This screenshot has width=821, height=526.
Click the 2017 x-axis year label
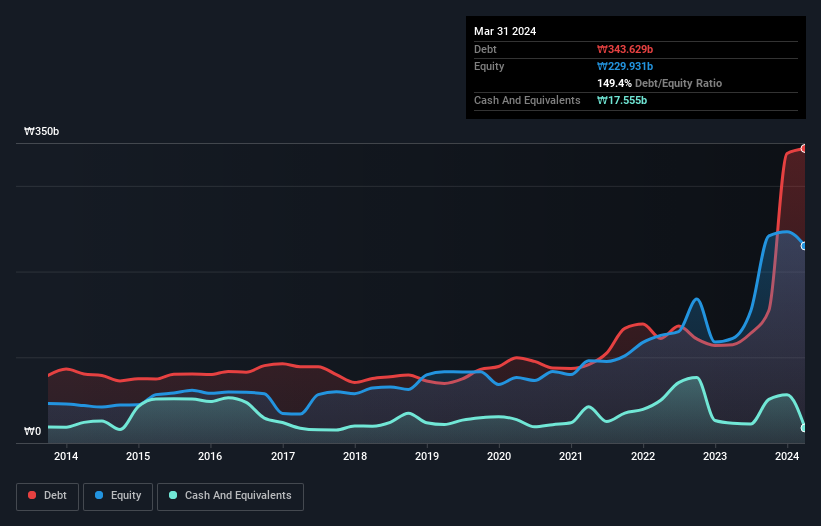point(283,456)
